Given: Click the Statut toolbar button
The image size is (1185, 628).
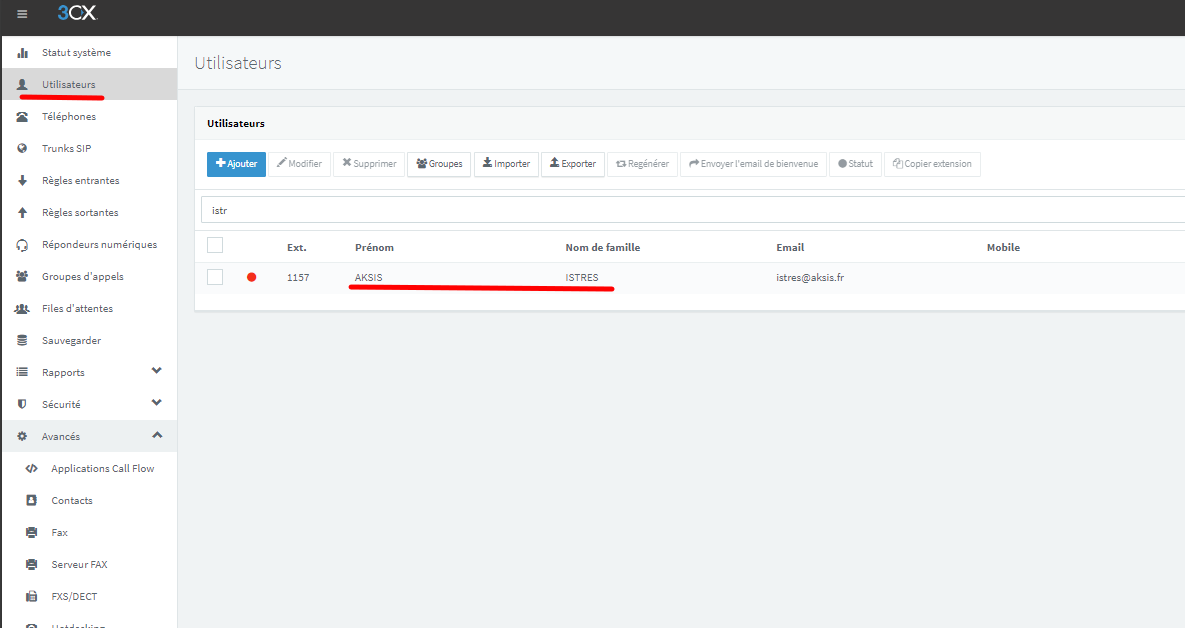Looking at the screenshot, I should point(855,164).
